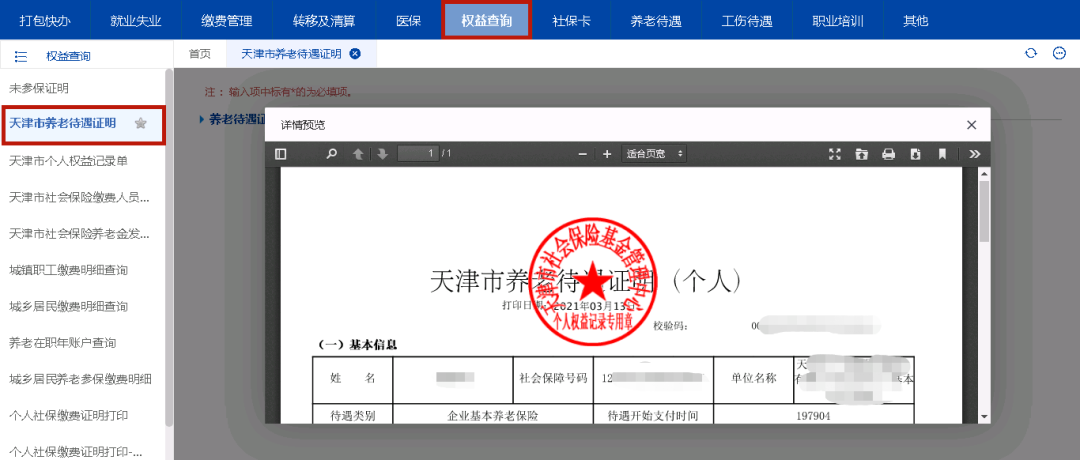Open the 工伤待遇 menu
The width and height of the screenshot is (1080, 460).
coord(747,20)
